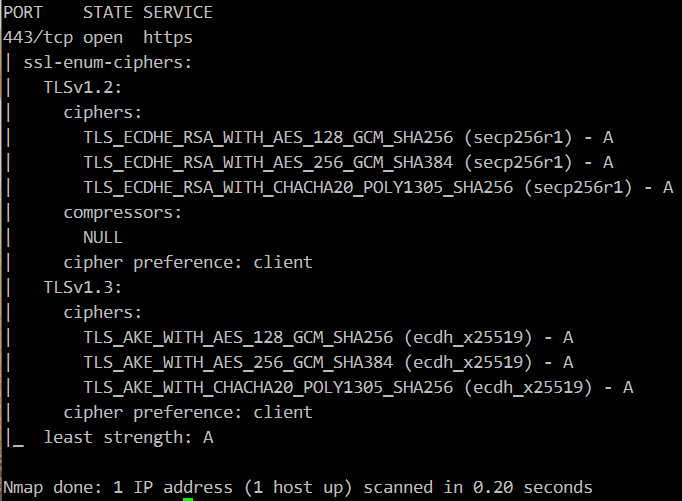Click TLS_ECDHE_RSA_WITH_CHACHA20_POLY1305_SHA256 cipher name
The width and height of the screenshot is (682, 501).
(x=298, y=188)
